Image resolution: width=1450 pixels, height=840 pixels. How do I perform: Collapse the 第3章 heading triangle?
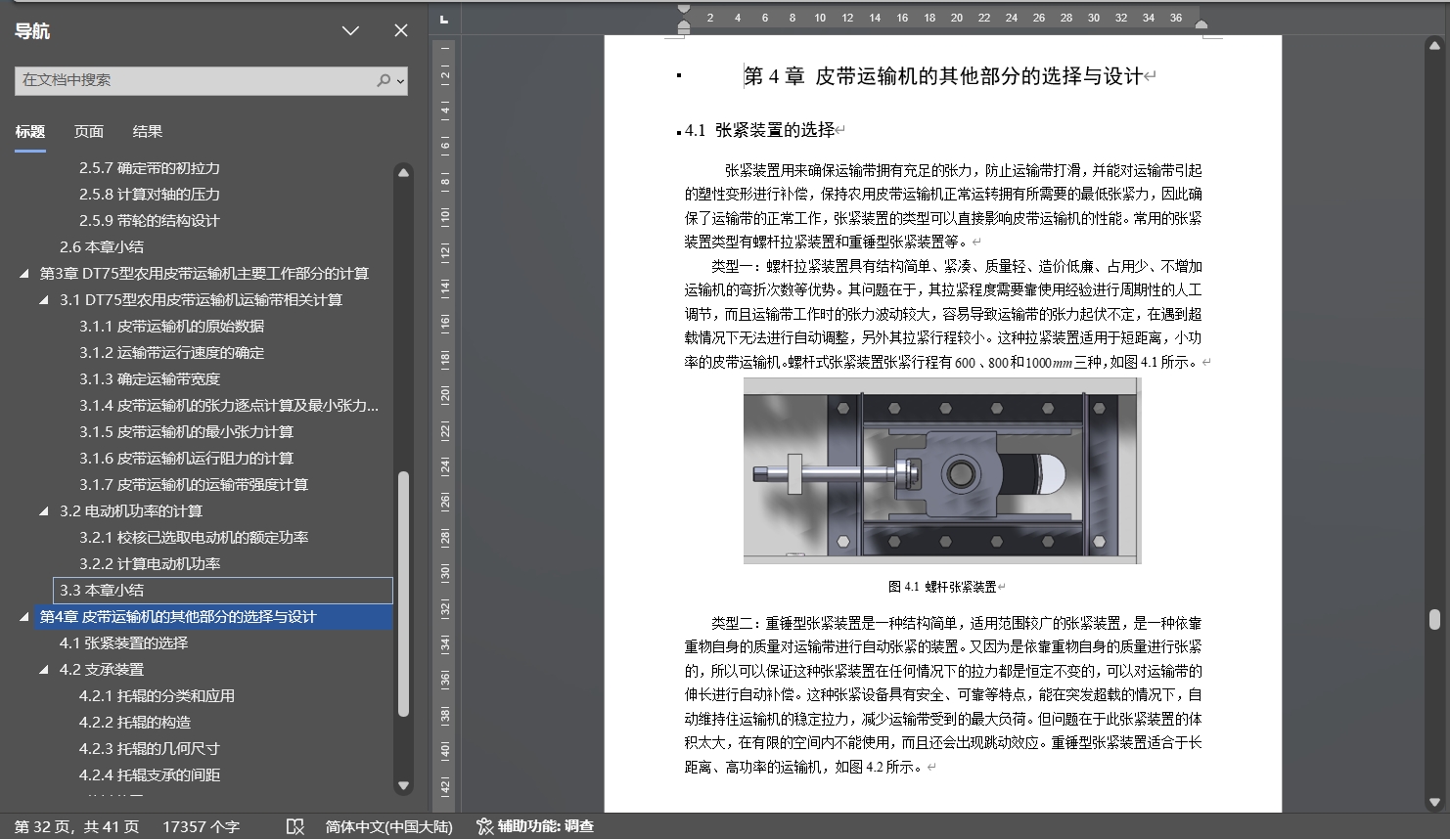pos(24,274)
